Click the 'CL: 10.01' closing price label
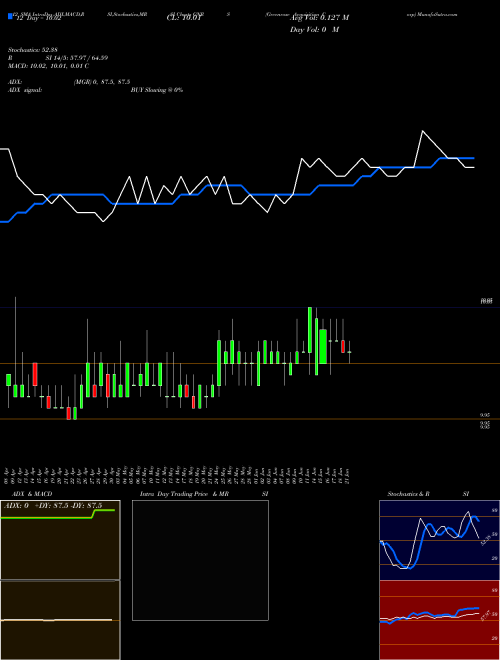 186,18
